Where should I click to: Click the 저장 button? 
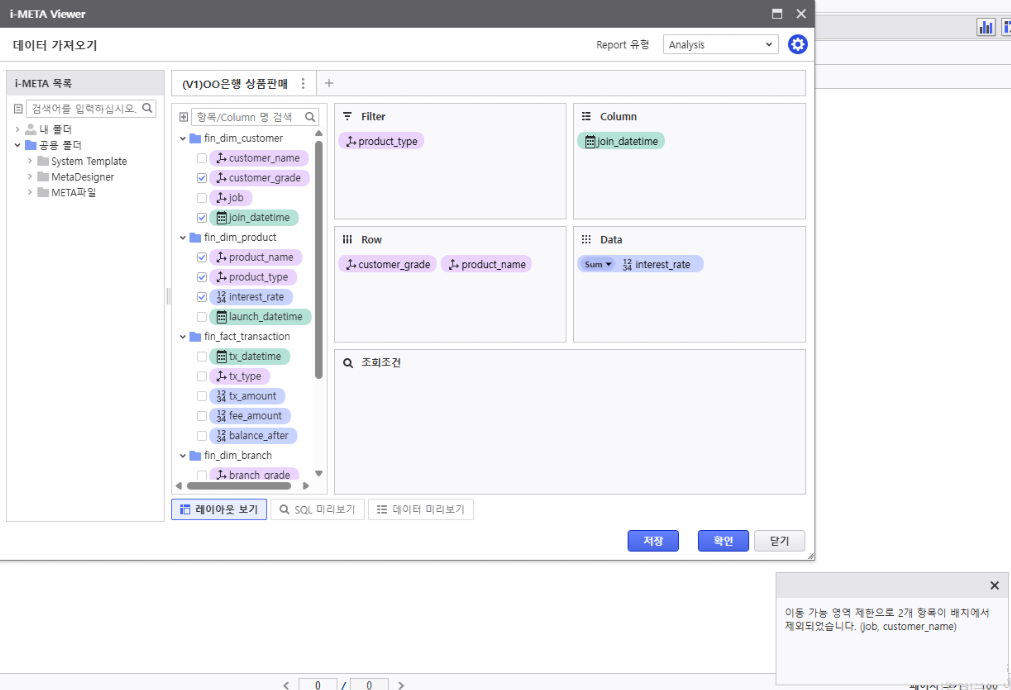point(653,541)
